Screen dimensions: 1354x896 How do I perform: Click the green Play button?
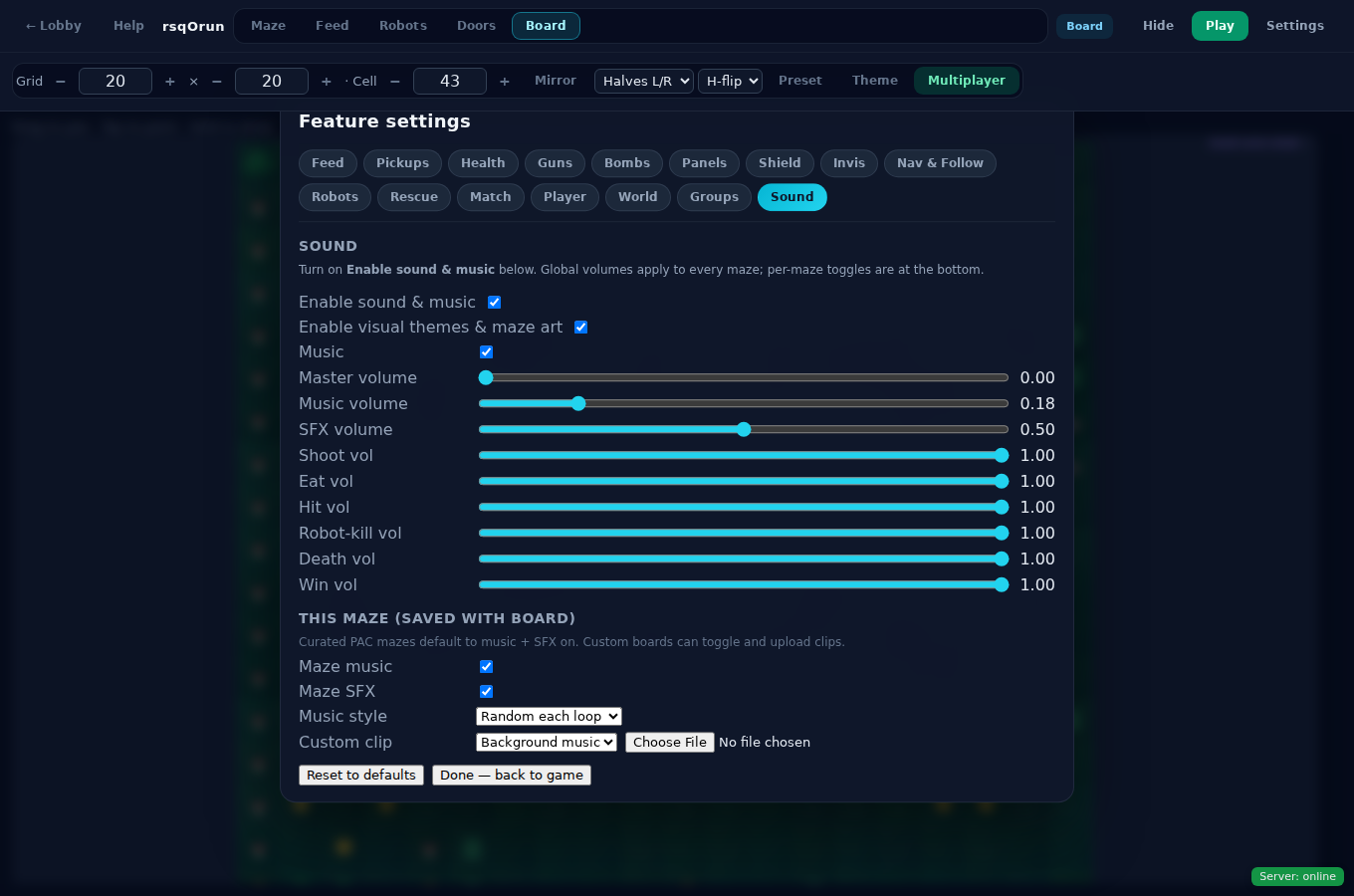pyautogui.click(x=1220, y=26)
